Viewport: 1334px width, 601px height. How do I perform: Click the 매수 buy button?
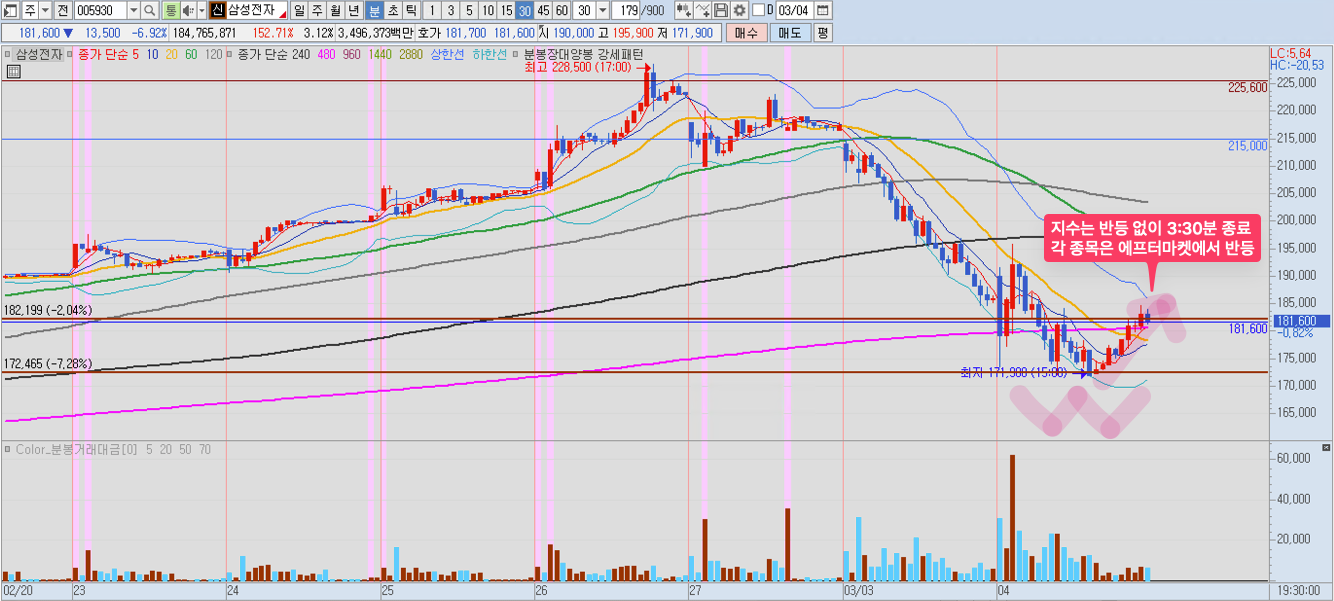(746, 33)
